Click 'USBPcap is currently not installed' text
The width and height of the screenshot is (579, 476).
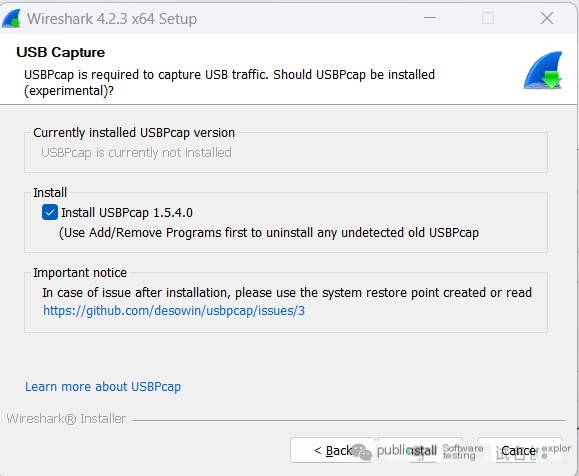pos(136,153)
